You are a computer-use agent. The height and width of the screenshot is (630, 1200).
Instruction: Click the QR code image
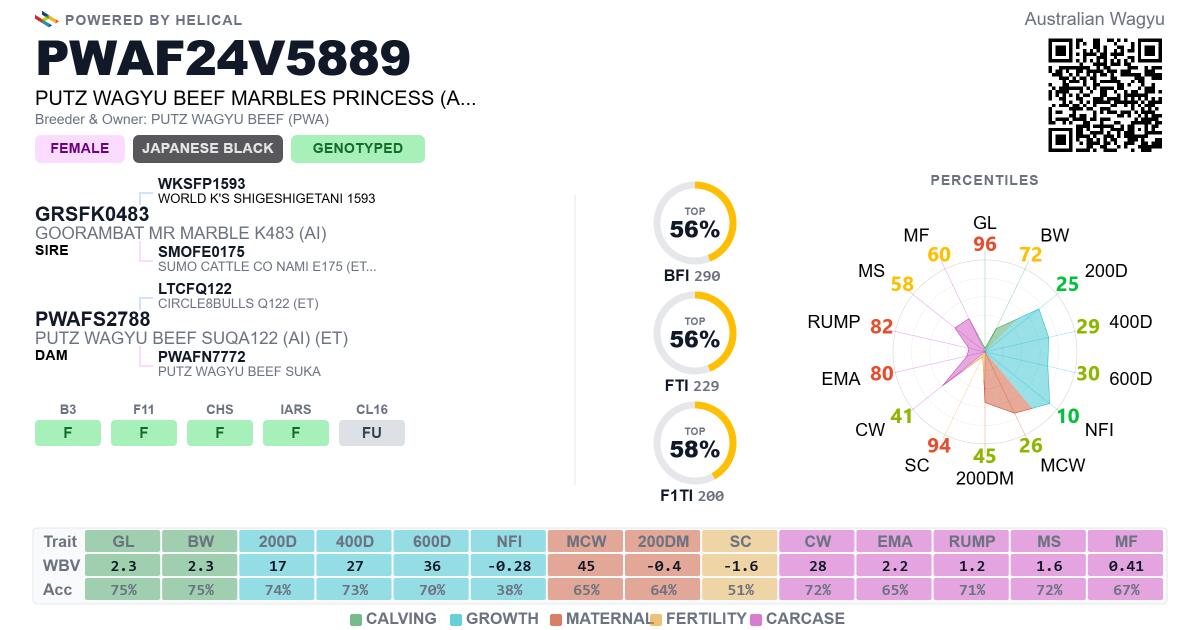tap(1105, 95)
